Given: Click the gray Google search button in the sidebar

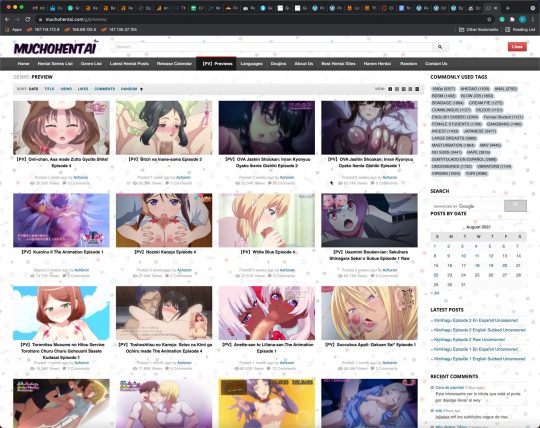Looking at the screenshot, I should point(515,206).
